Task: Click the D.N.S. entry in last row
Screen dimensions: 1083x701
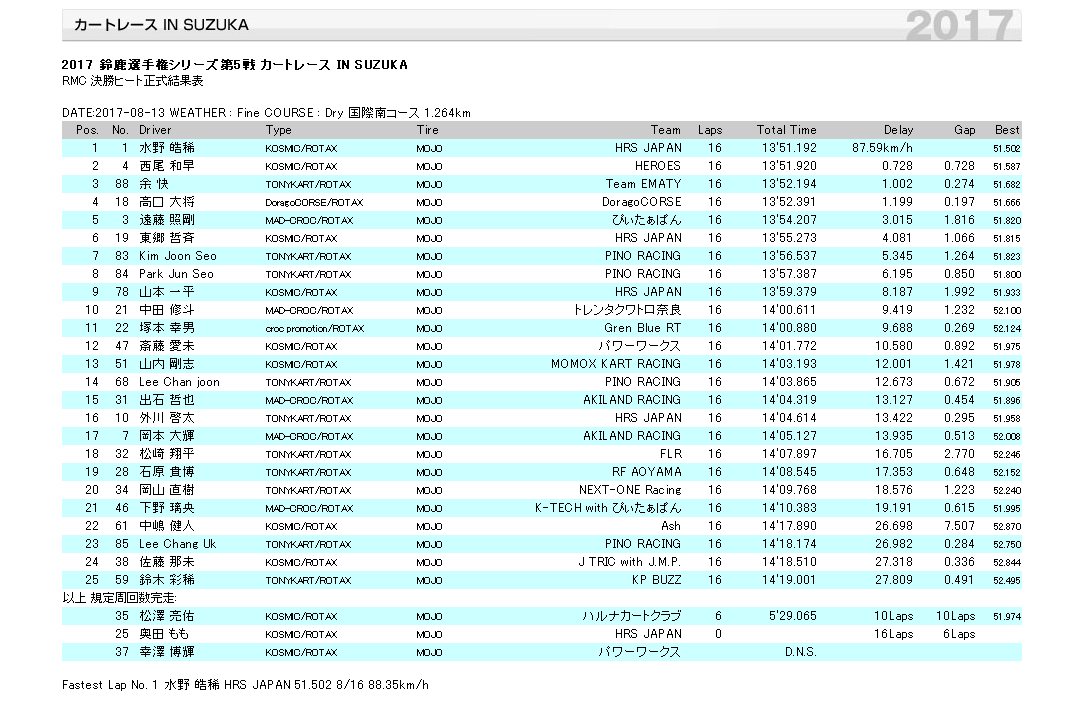Action: pos(800,652)
